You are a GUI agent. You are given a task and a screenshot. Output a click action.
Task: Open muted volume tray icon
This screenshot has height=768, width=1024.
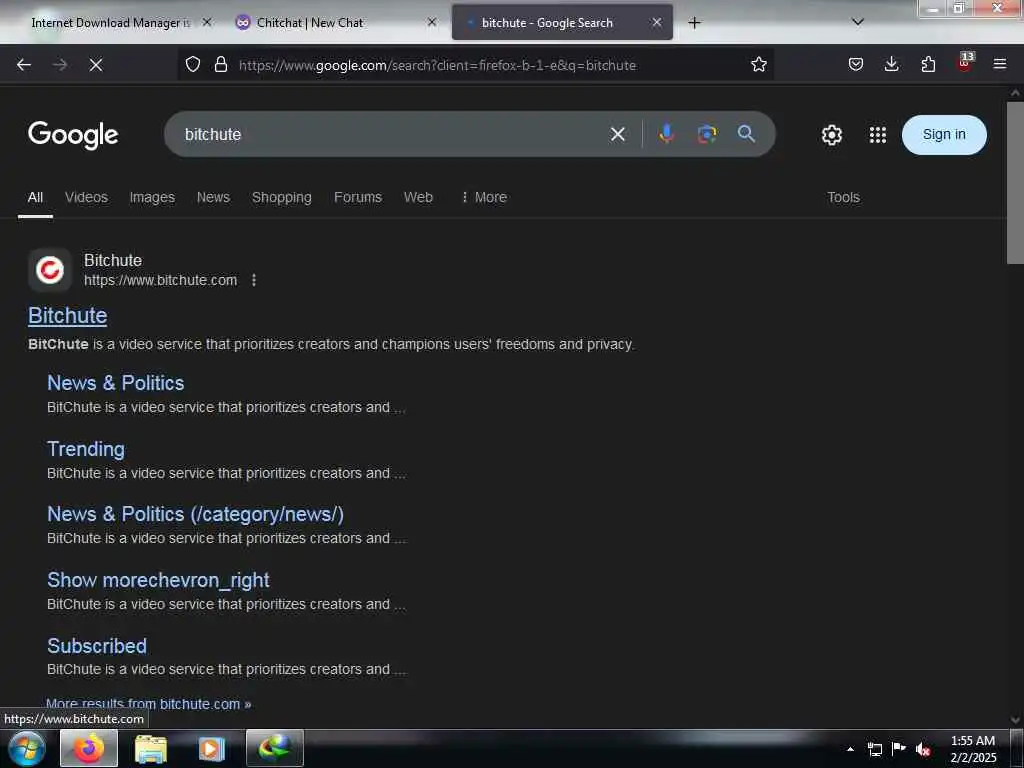pos(922,749)
